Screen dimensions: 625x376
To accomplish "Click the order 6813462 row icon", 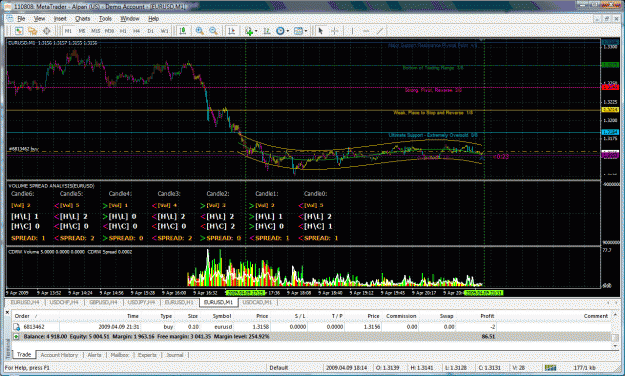I will coord(17,327).
